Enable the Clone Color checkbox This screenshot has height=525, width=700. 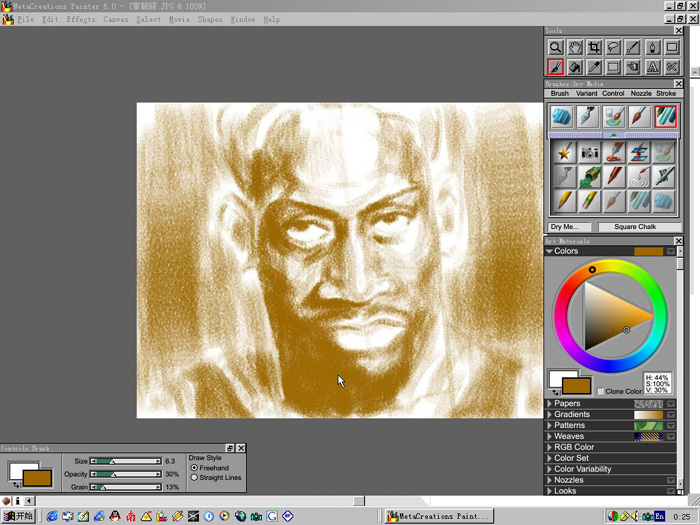[600, 391]
